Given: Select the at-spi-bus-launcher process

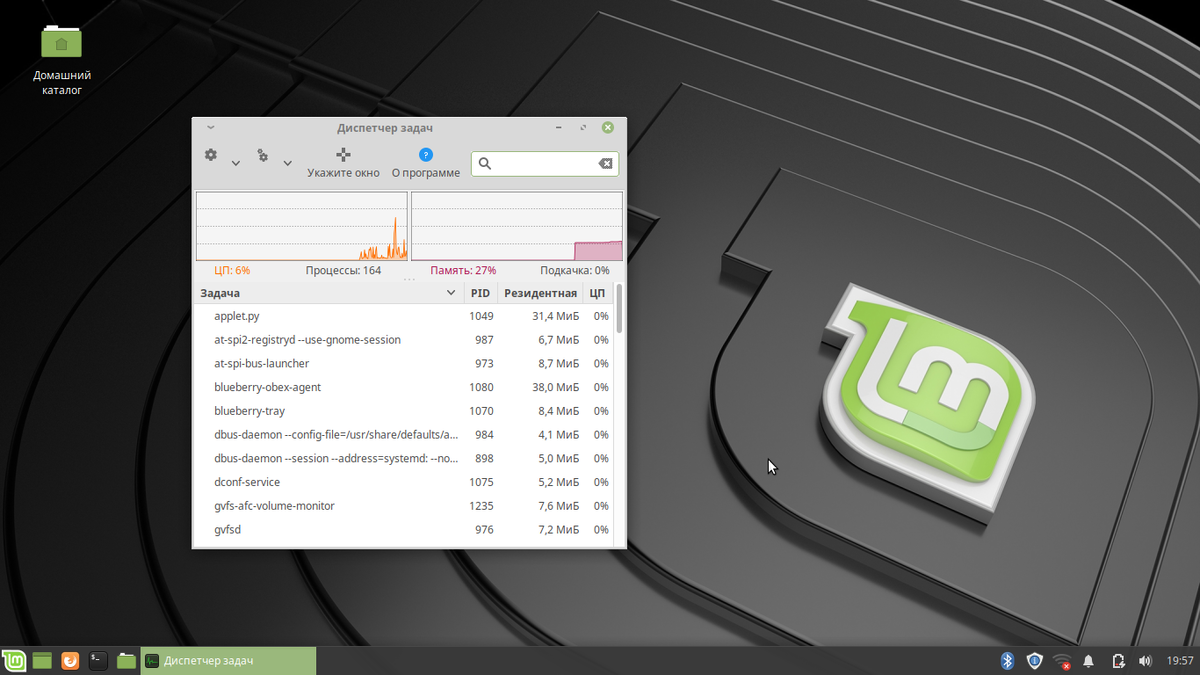Looking at the screenshot, I should click(x=403, y=363).
